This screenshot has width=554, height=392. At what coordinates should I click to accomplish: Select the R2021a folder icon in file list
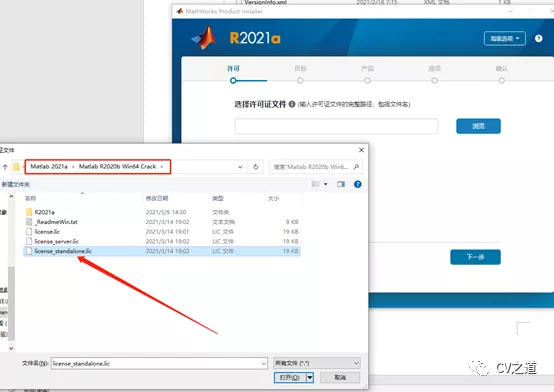tap(29, 212)
